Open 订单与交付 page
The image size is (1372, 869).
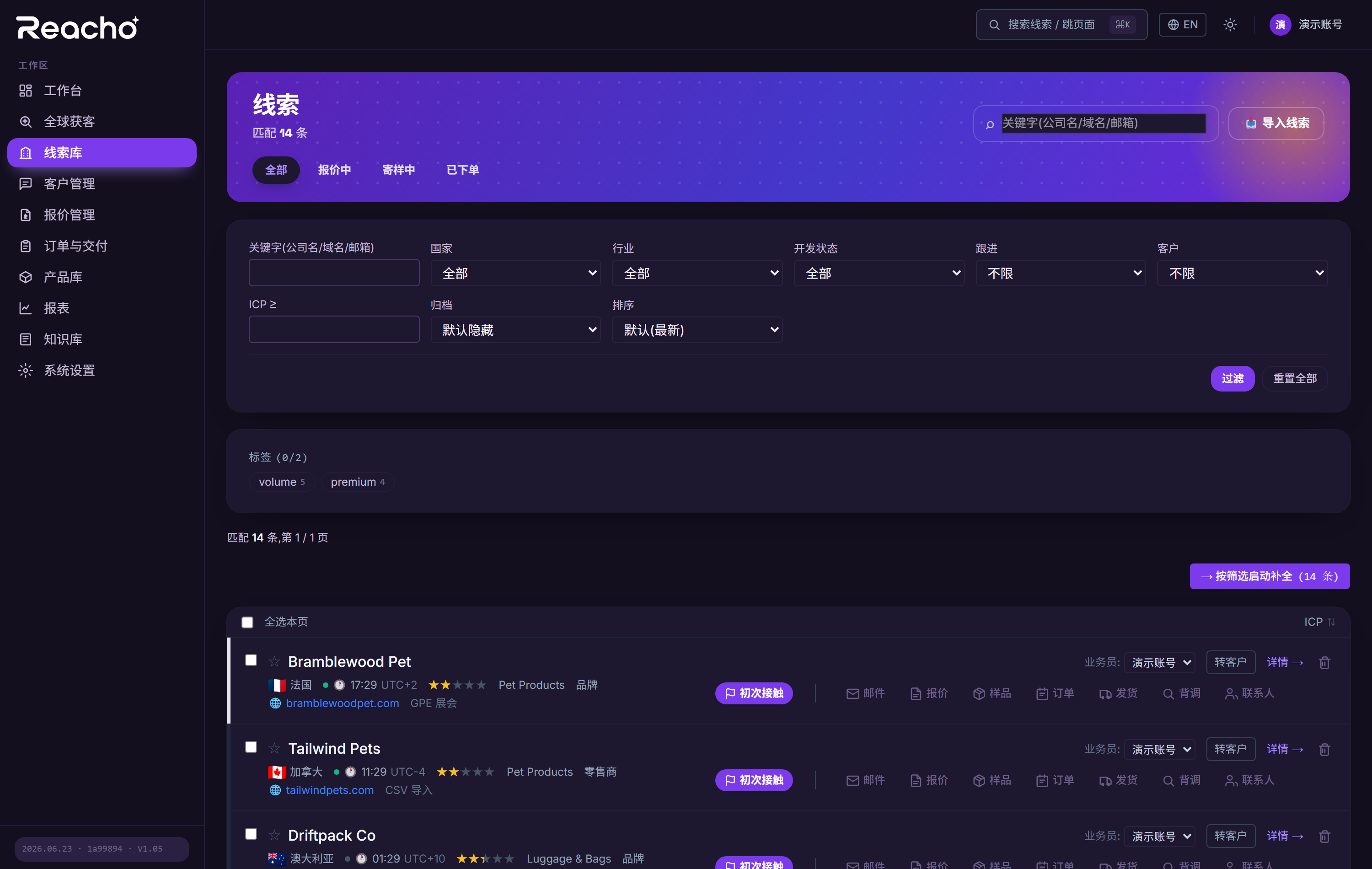(x=102, y=246)
